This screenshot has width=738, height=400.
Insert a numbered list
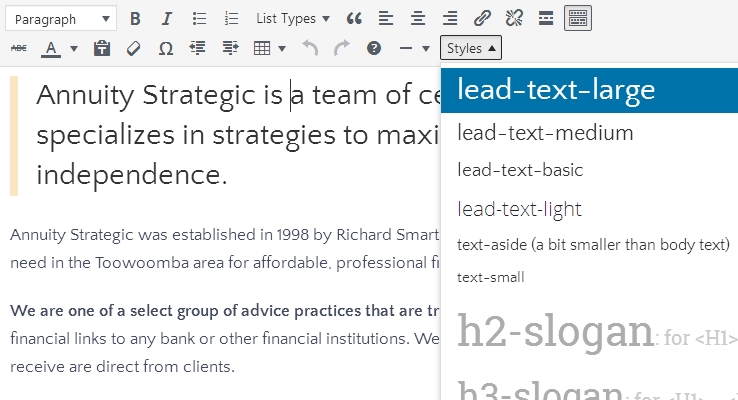coord(231,19)
